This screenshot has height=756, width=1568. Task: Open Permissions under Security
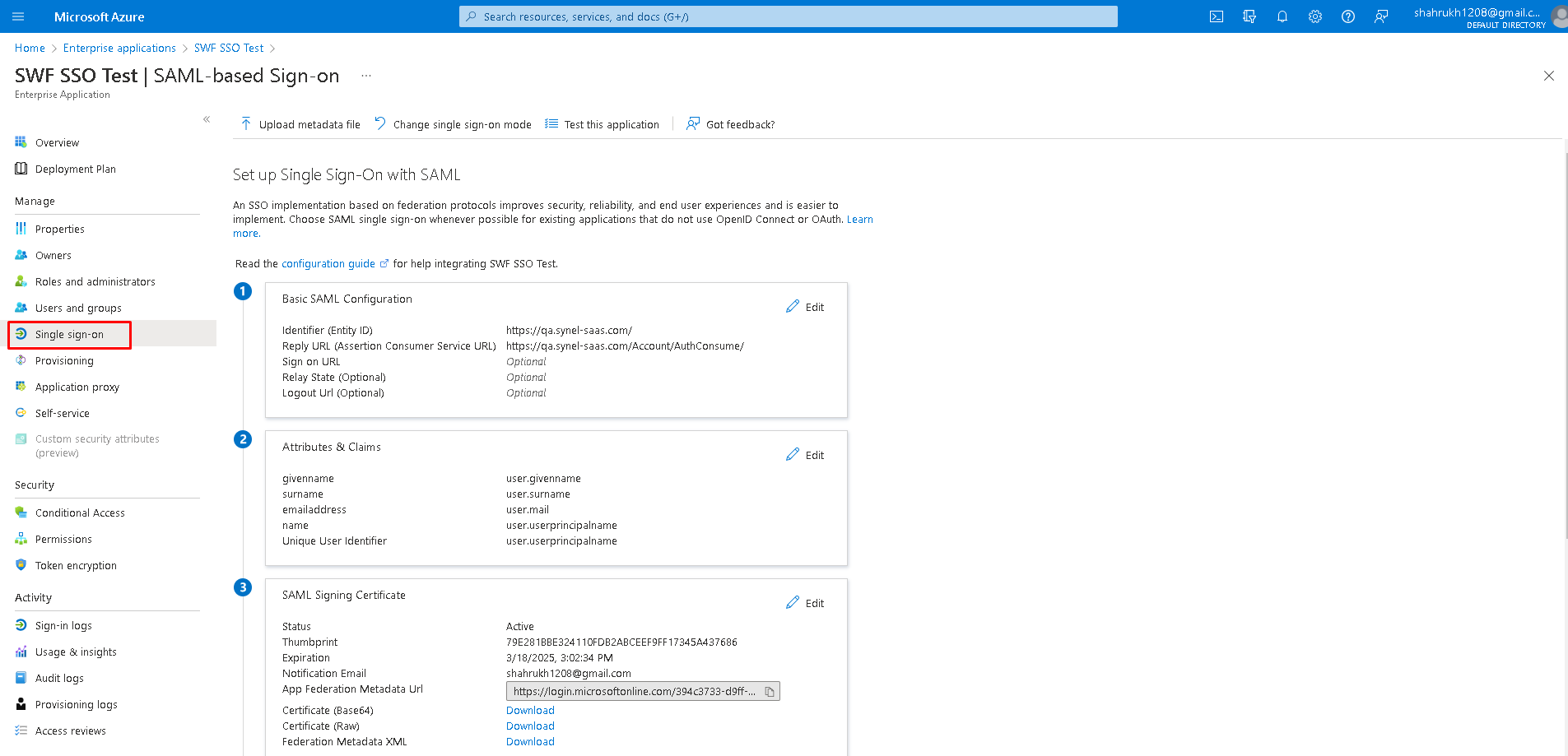click(63, 539)
